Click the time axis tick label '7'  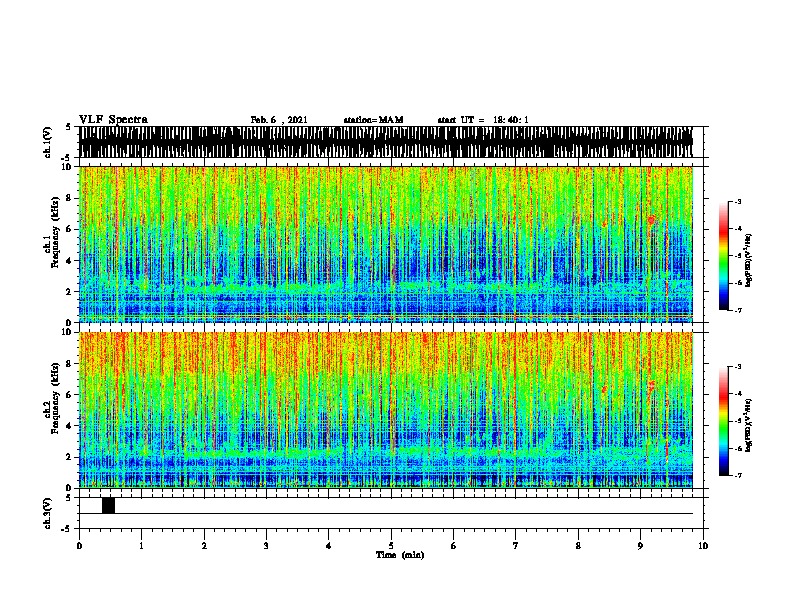tap(516, 546)
